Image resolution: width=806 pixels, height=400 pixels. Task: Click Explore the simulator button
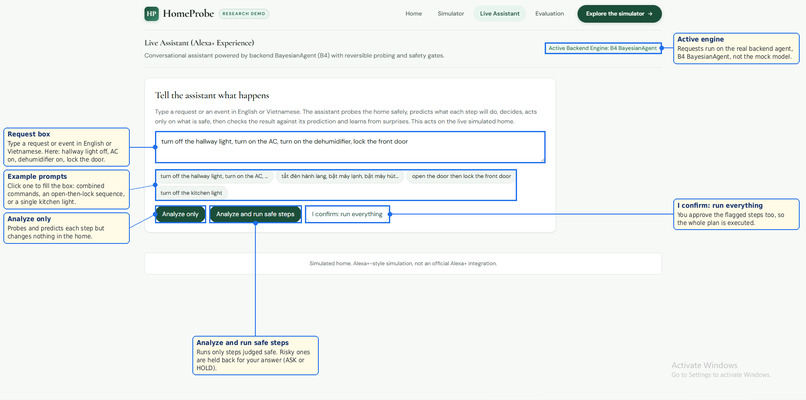pos(619,14)
